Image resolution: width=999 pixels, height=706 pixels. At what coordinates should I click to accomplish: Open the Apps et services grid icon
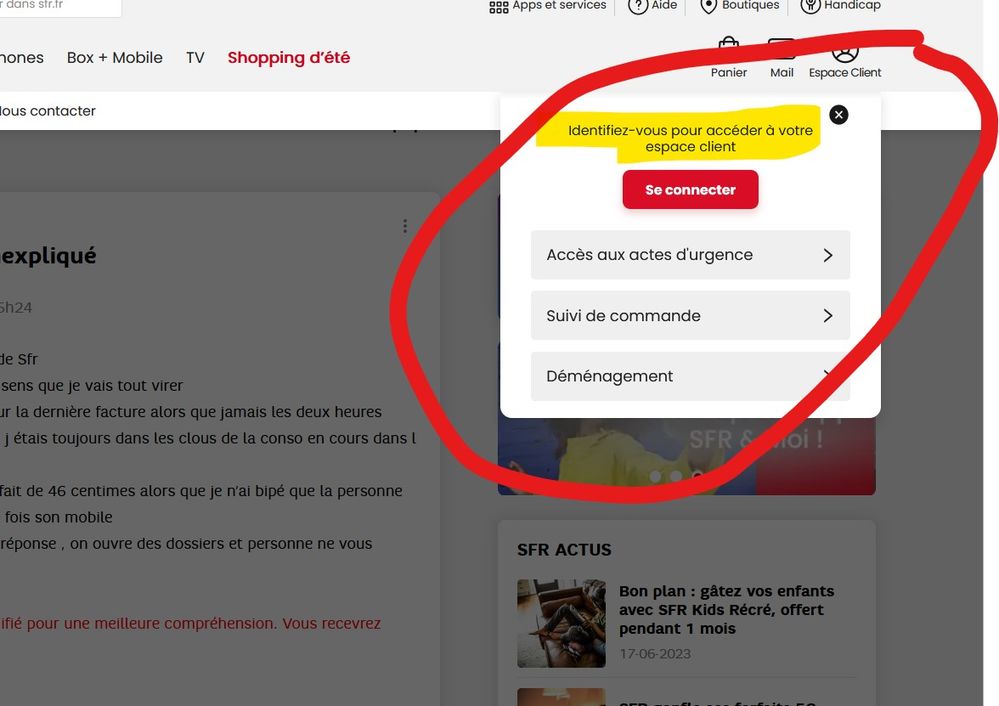click(x=498, y=7)
